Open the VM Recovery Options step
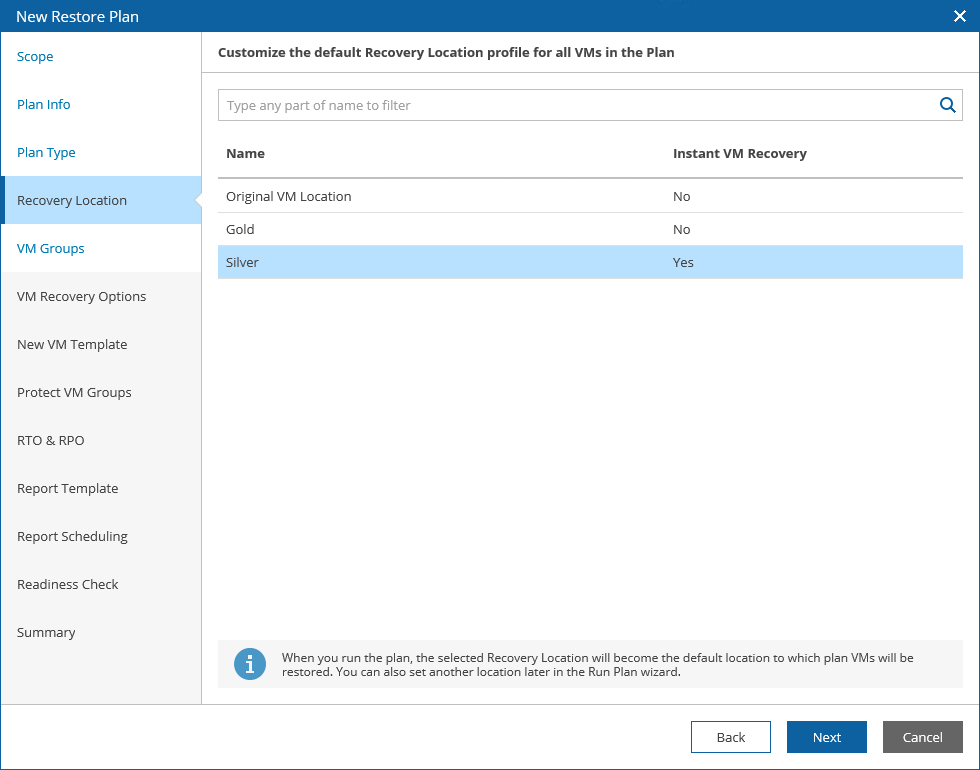This screenshot has height=770, width=980. (82, 297)
